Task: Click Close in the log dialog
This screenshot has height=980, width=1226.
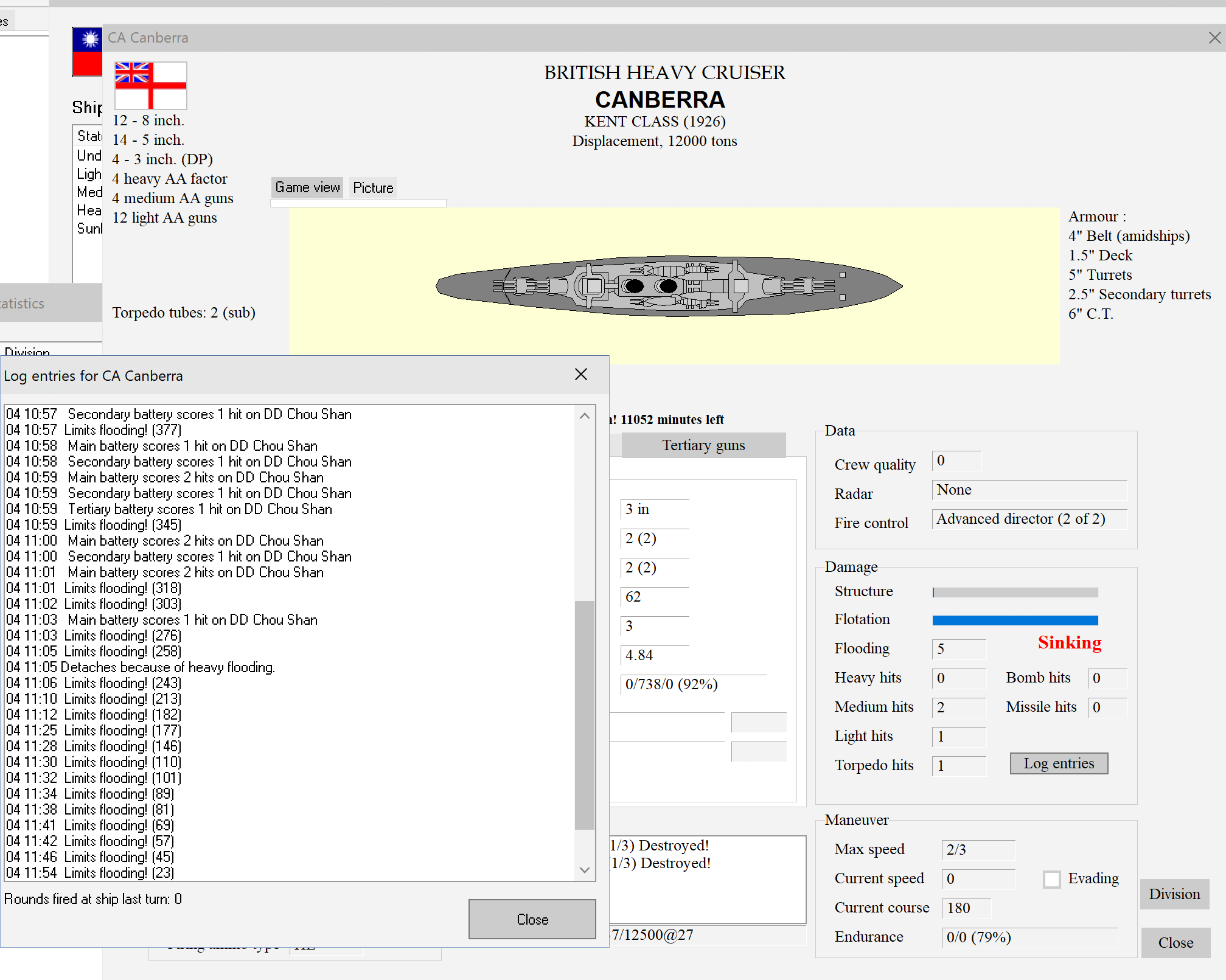Action: [x=532, y=919]
